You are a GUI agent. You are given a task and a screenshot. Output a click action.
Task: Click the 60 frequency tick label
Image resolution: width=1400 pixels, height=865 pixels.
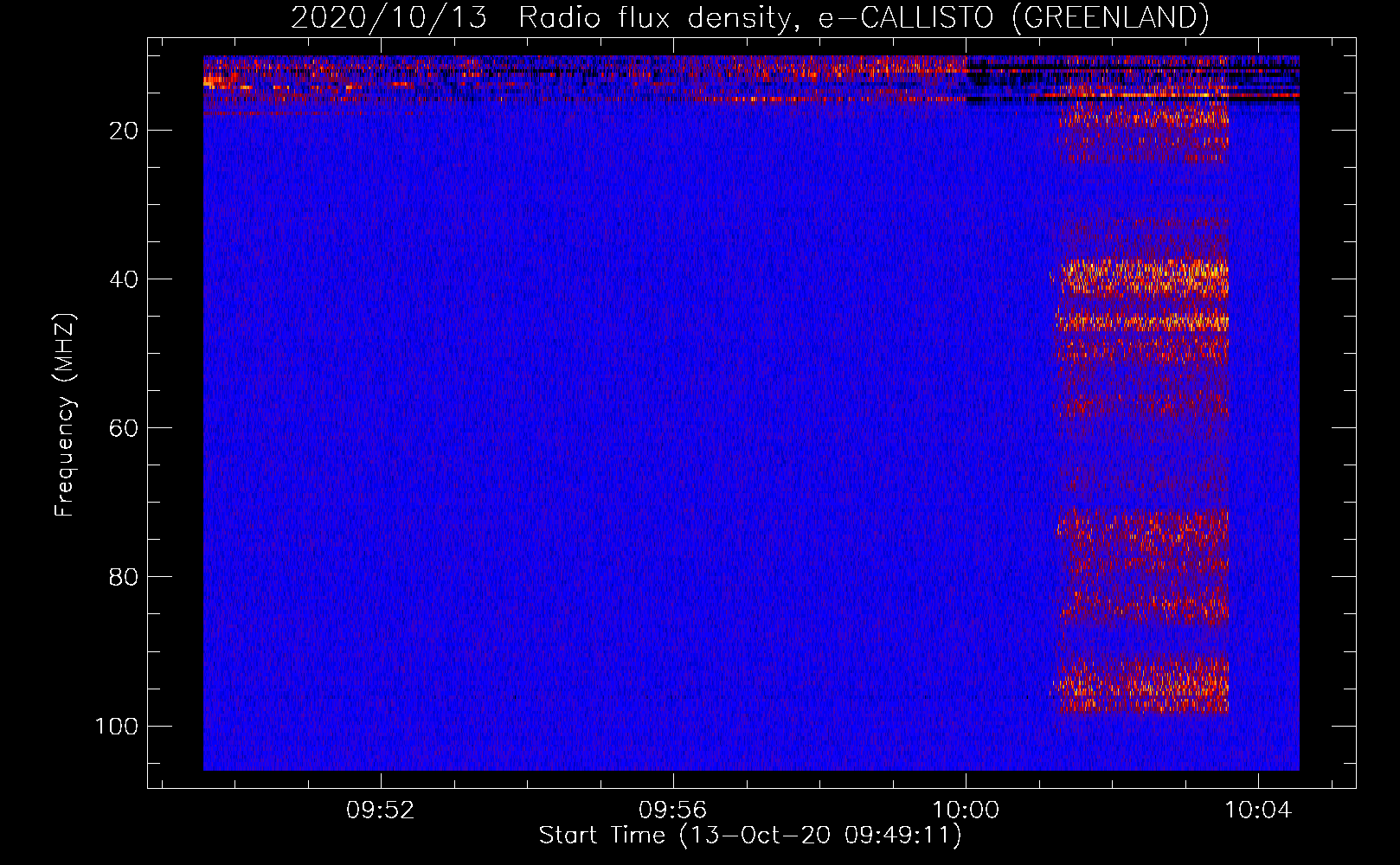point(124,428)
